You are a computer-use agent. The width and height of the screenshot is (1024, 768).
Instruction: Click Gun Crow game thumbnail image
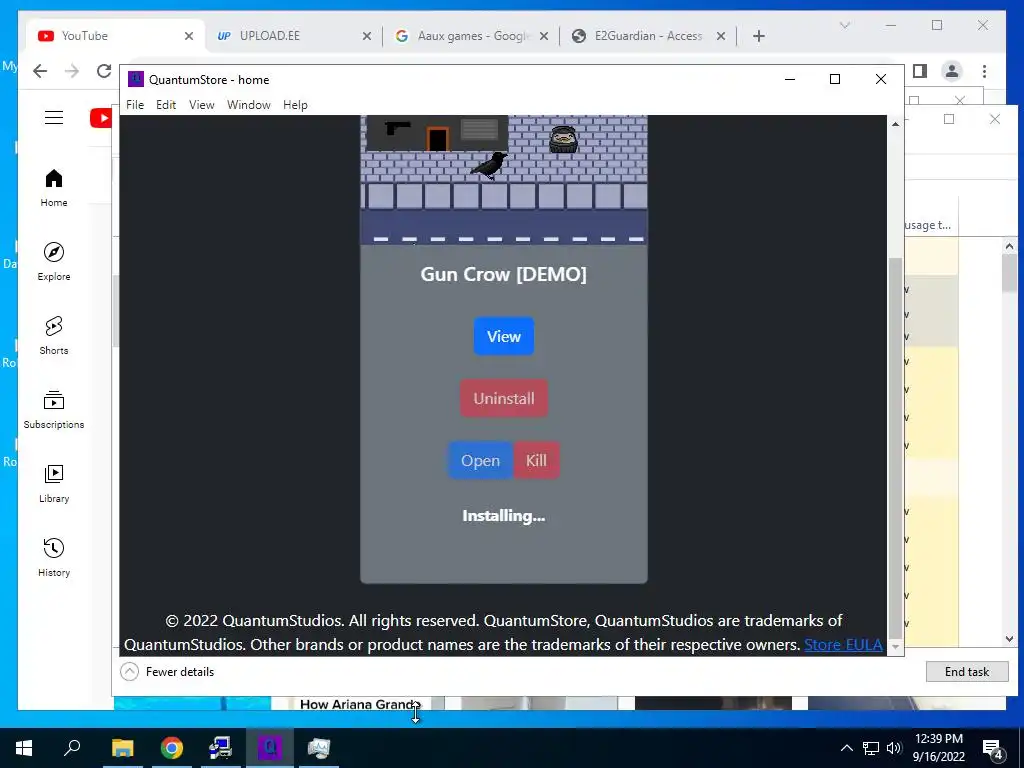click(504, 180)
